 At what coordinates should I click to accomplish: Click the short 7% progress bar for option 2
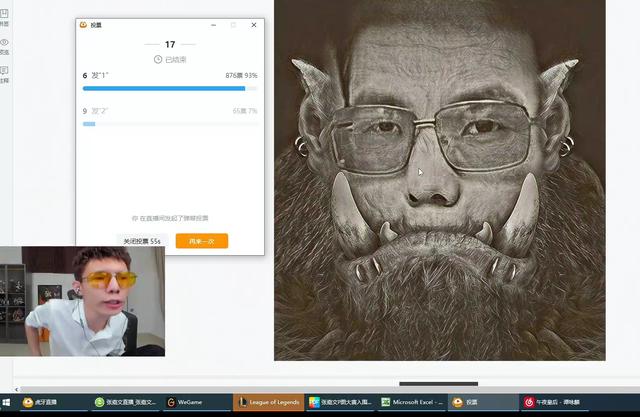(x=89, y=124)
